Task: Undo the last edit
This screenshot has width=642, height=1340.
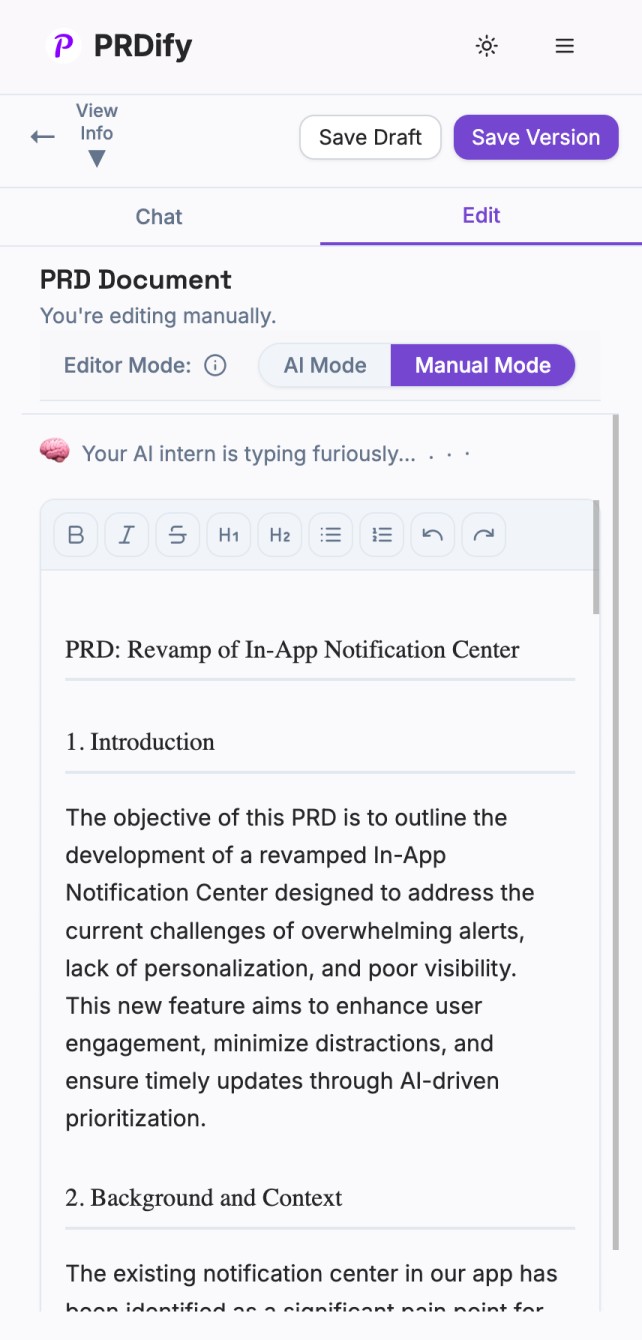Action: (432, 534)
